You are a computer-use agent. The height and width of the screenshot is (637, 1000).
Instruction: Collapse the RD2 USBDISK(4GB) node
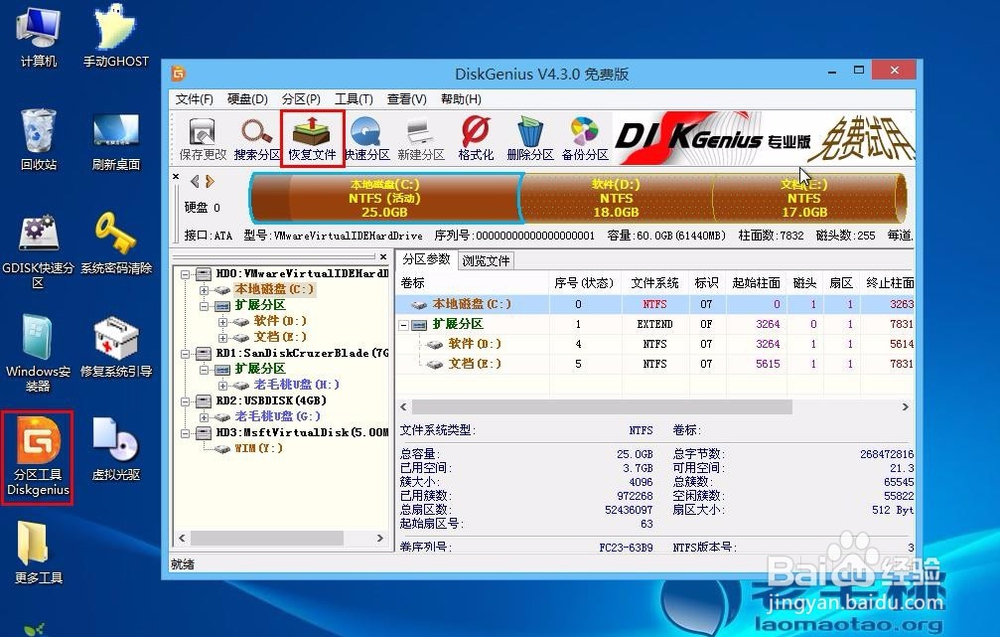pyautogui.click(x=184, y=402)
